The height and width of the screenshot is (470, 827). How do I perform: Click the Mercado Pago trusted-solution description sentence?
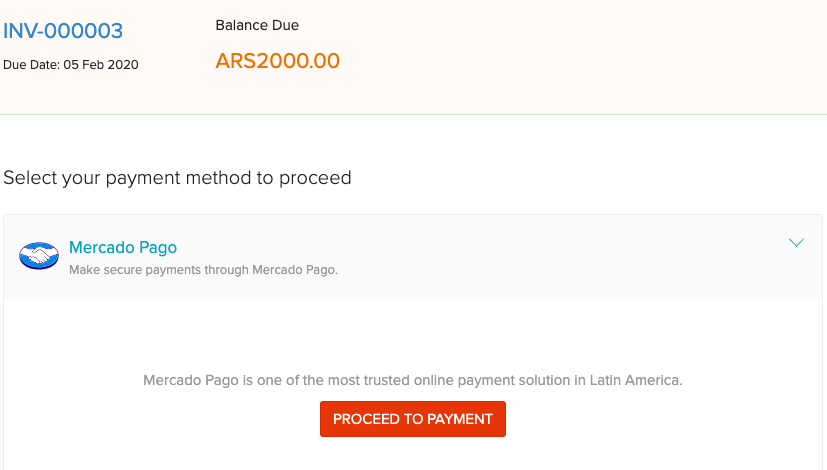tap(412, 380)
